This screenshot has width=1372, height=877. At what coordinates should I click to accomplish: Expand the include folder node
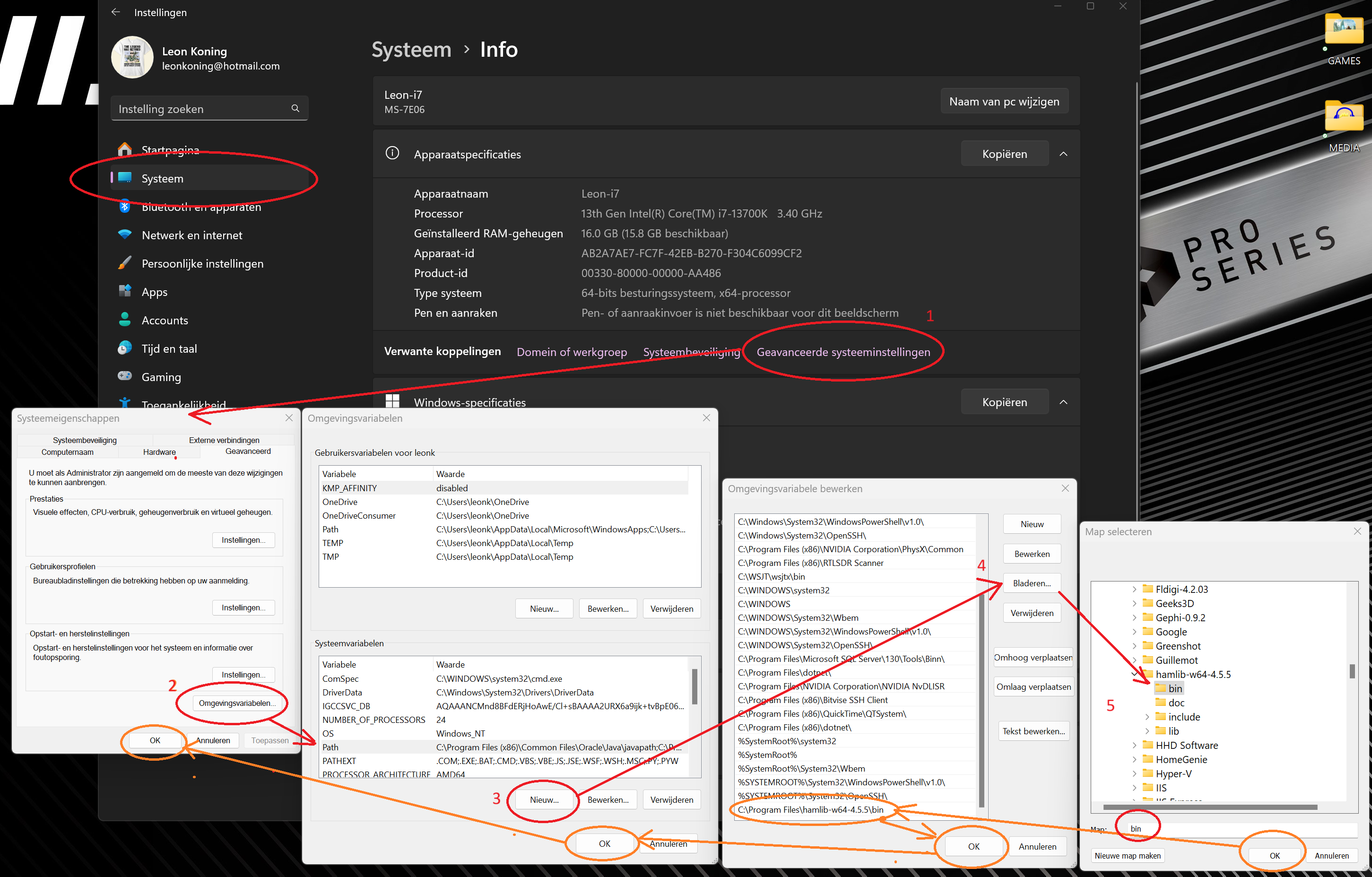tap(1147, 717)
